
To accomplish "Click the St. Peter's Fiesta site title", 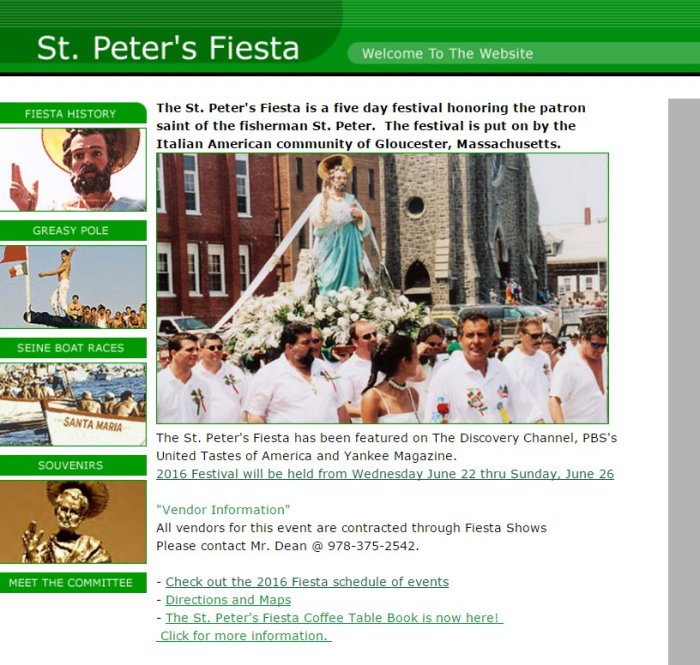I will point(168,48).
